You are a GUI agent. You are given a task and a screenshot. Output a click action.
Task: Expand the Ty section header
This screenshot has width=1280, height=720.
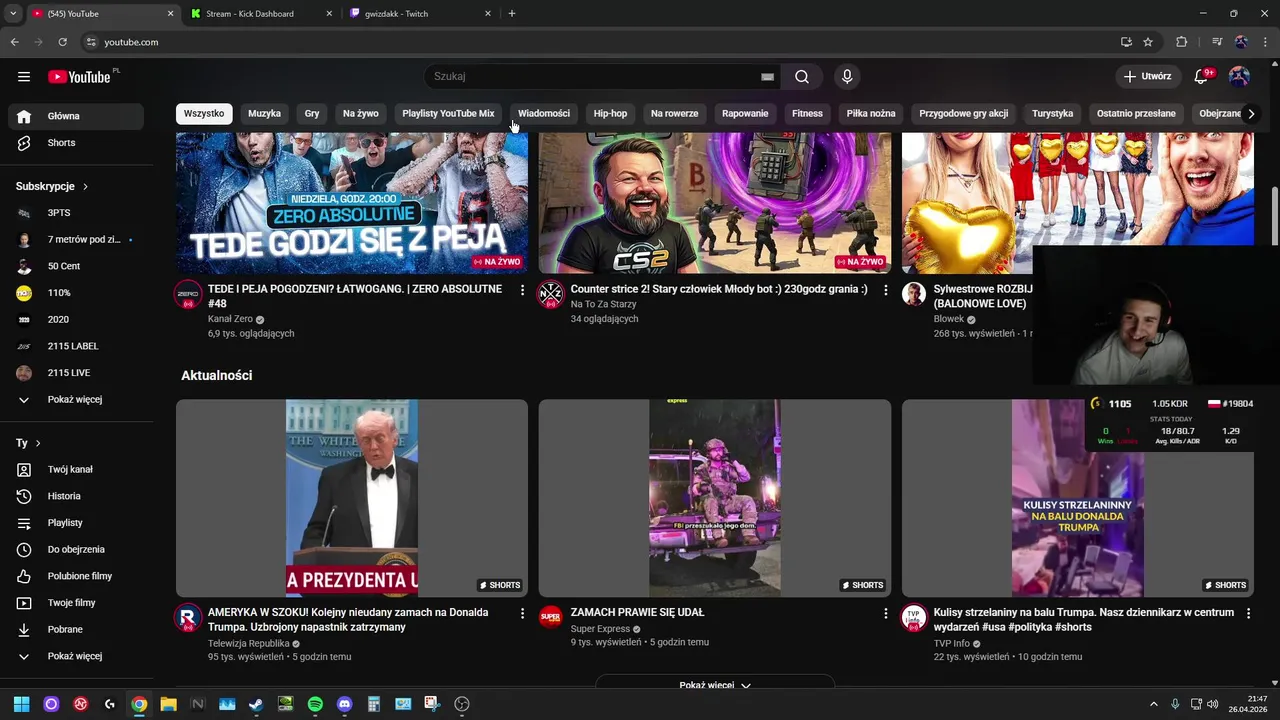pyautogui.click(x=28, y=443)
